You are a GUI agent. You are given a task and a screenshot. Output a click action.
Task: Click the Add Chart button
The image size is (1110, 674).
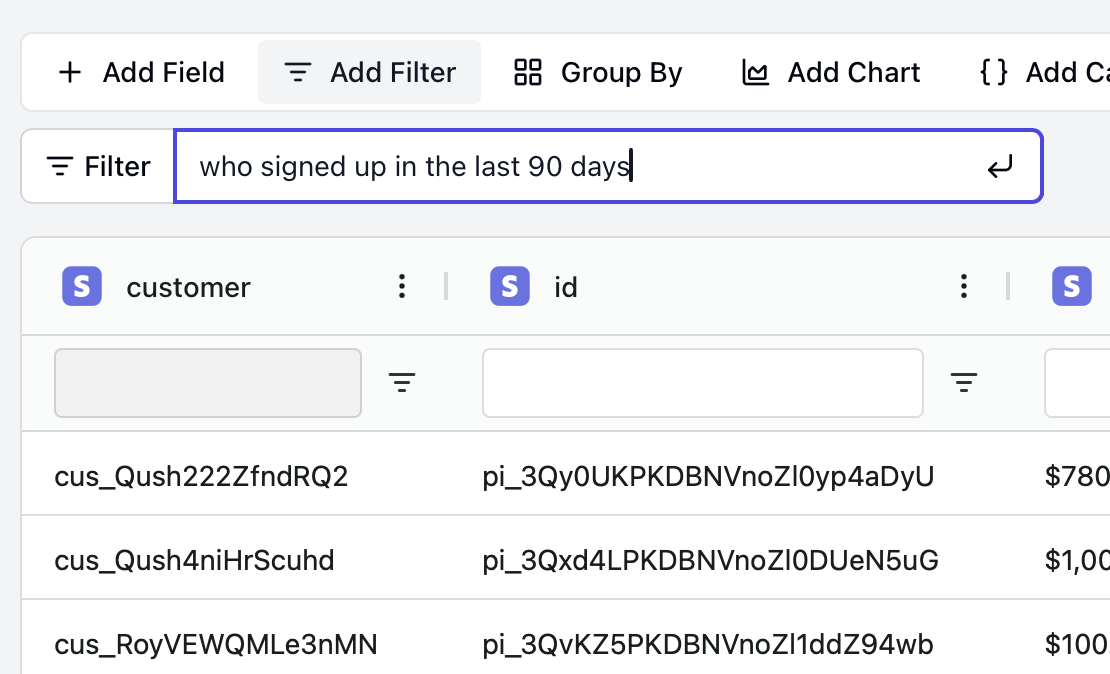[x=830, y=72]
